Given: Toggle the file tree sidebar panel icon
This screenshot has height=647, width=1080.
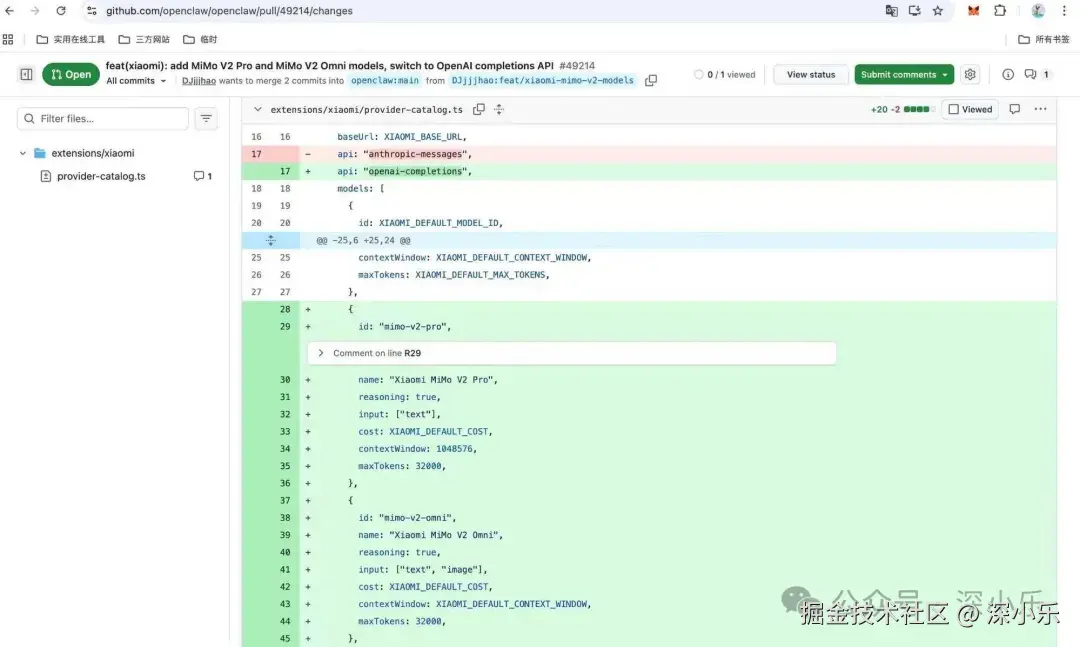Looking at the screenshot, I should click(26, 74).
